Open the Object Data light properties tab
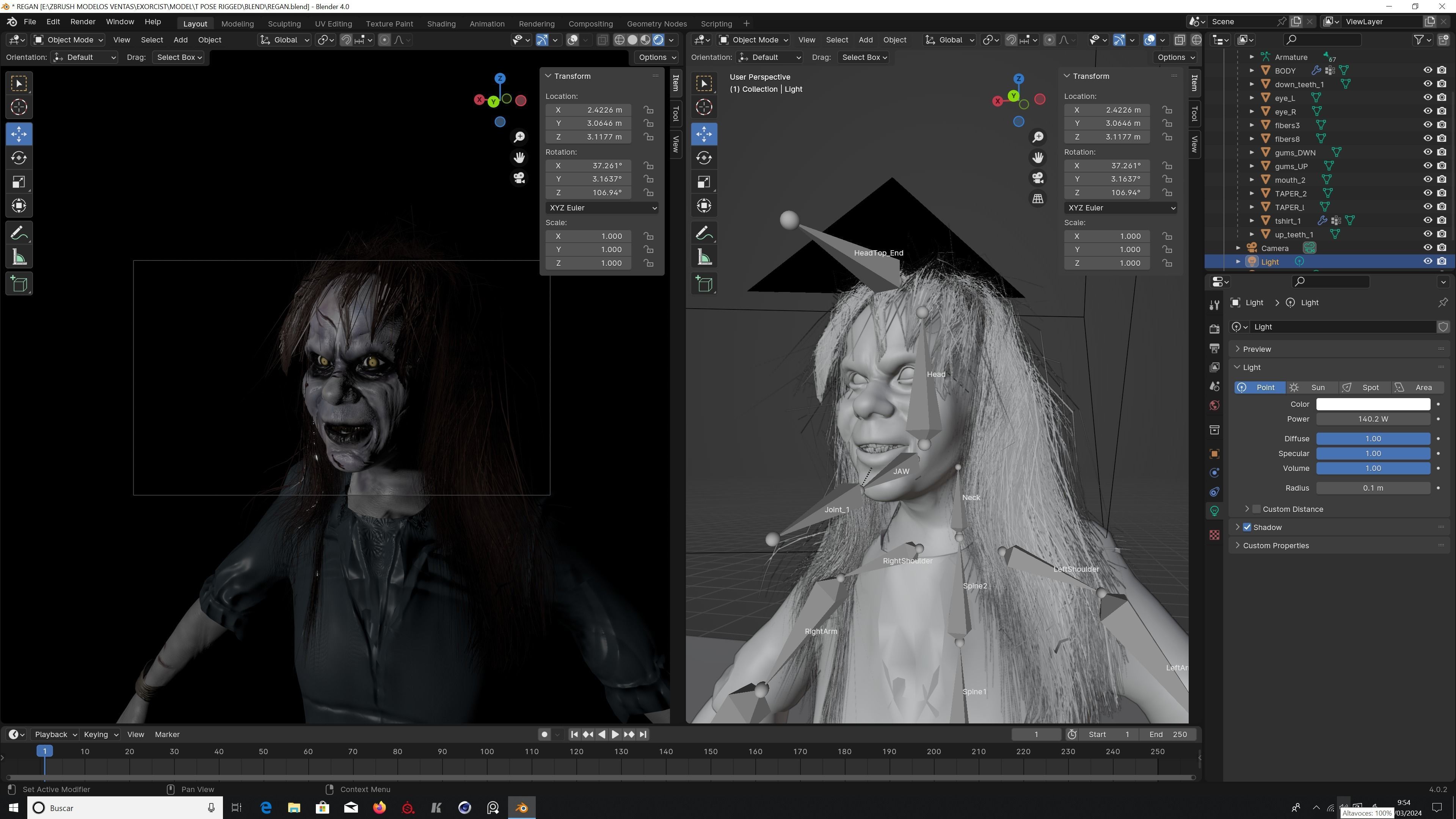This screenshot has width=1456, height=819. 1214,511
